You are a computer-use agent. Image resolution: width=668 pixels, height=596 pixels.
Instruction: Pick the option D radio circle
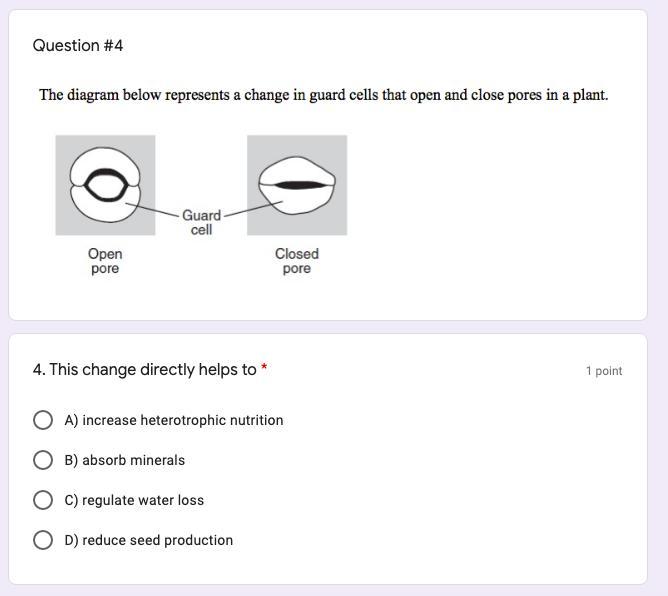(43, 540)
